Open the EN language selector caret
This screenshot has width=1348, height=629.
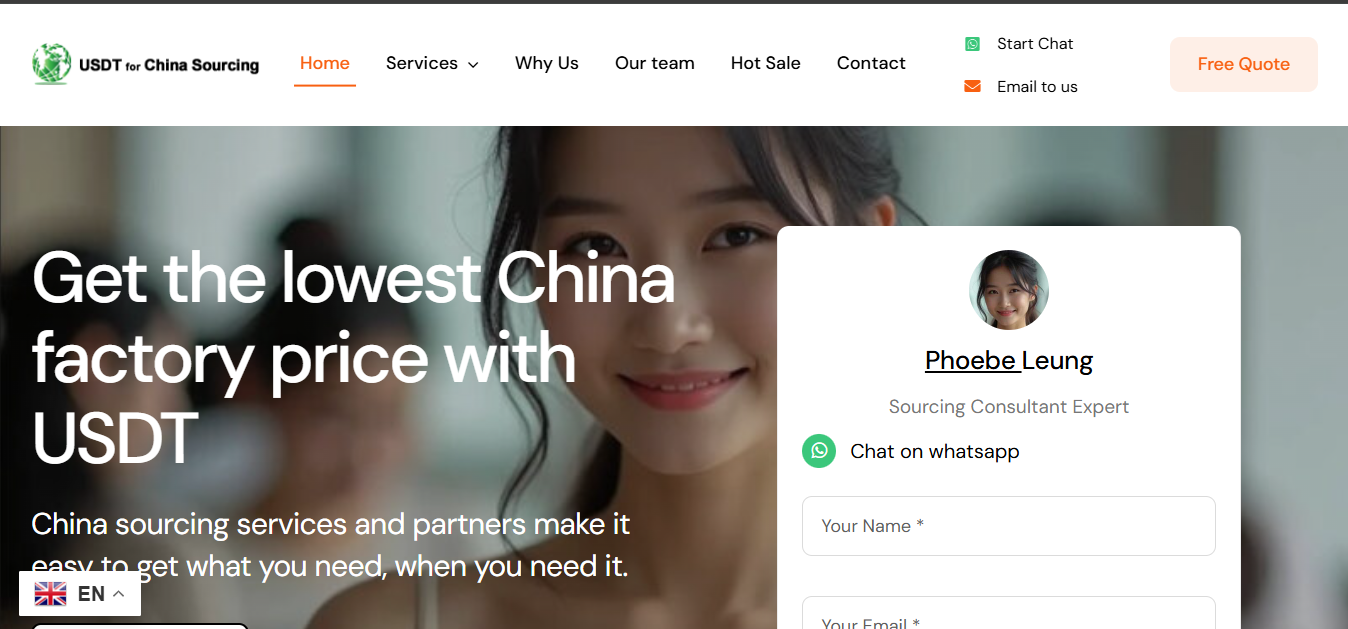point(118,594)
